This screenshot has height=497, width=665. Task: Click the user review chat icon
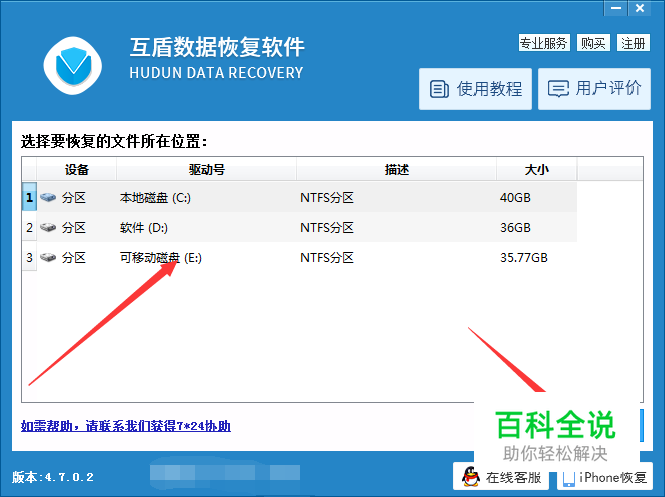559,89
